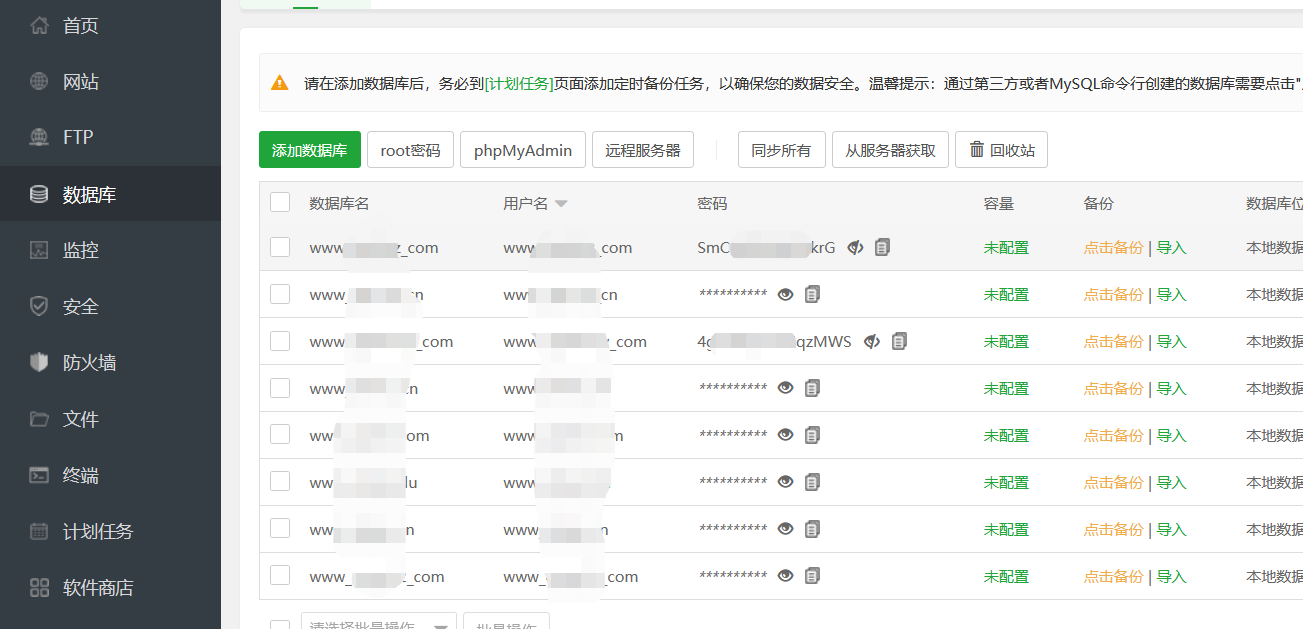This screenshot has height=629, width=1303.
Task: Click the home icon in sidebar
Action: click(39, 26)
